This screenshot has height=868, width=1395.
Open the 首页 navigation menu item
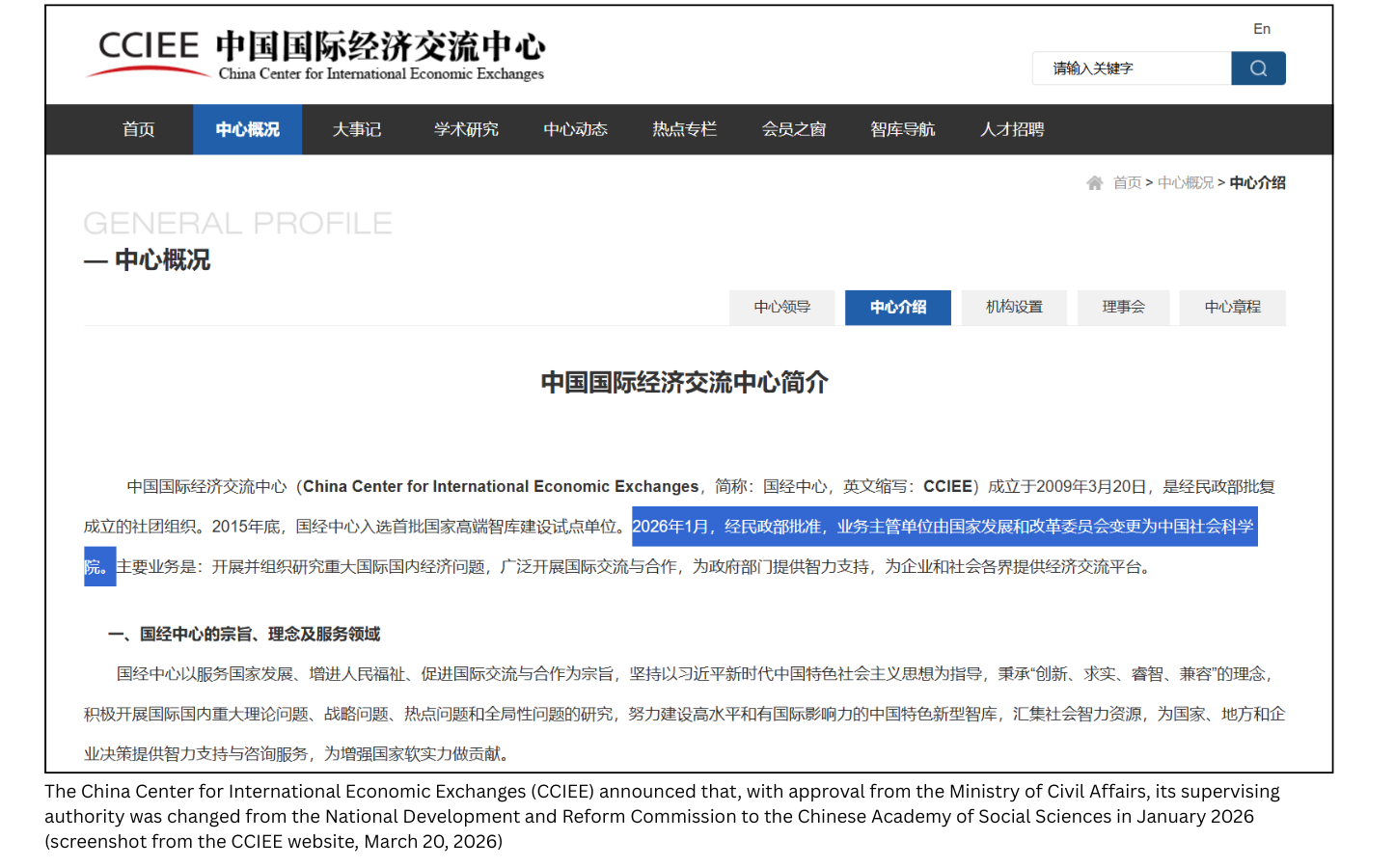pyautogui.click(x=138, y=129)
